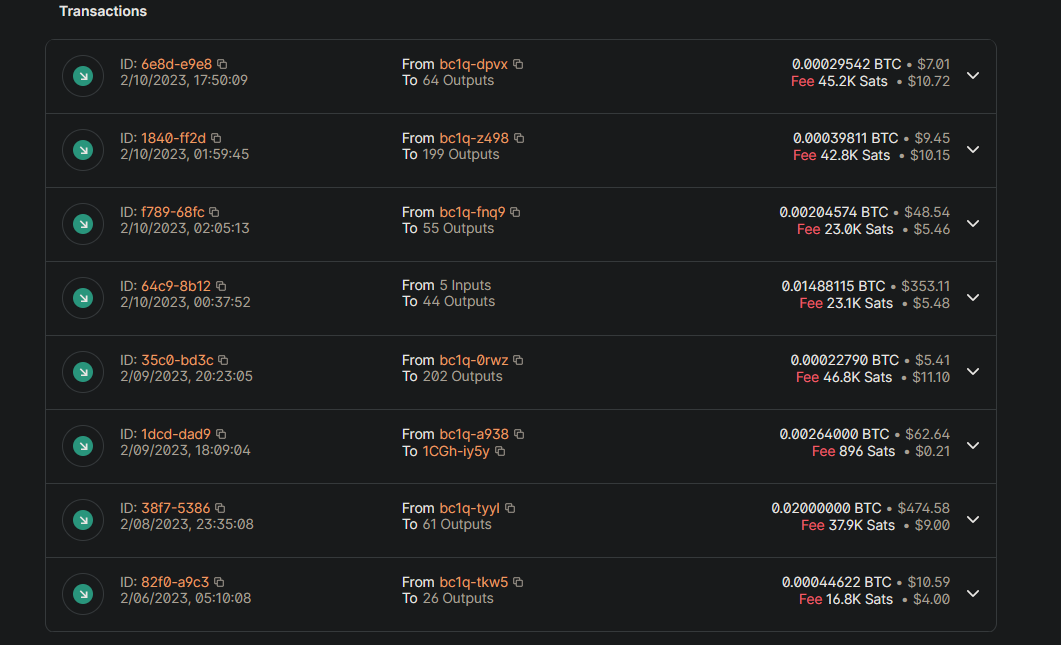1061x645 pixels.
Task: Copy transaction ID f789-68fc
Action: (213, 211)
